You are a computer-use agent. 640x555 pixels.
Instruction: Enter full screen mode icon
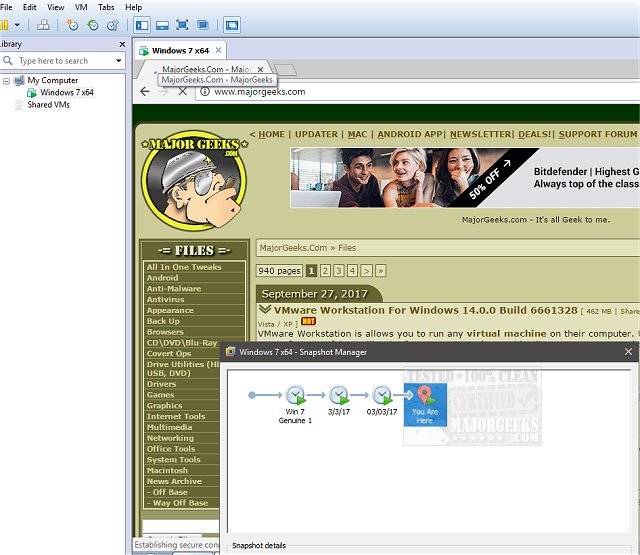(182, 25)
